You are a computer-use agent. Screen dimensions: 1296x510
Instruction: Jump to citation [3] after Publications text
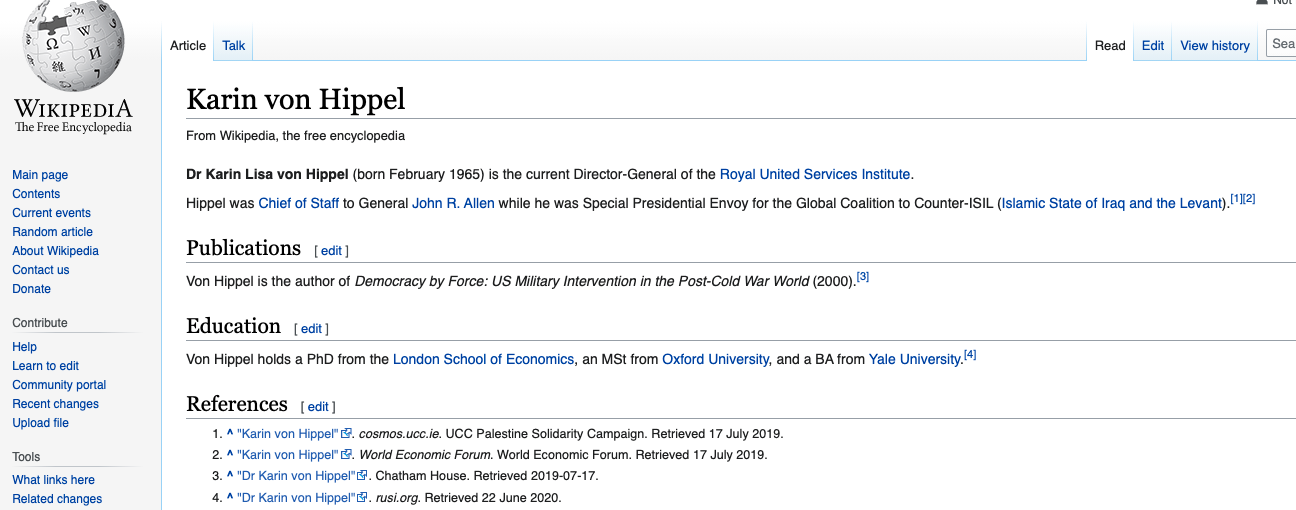863,277
